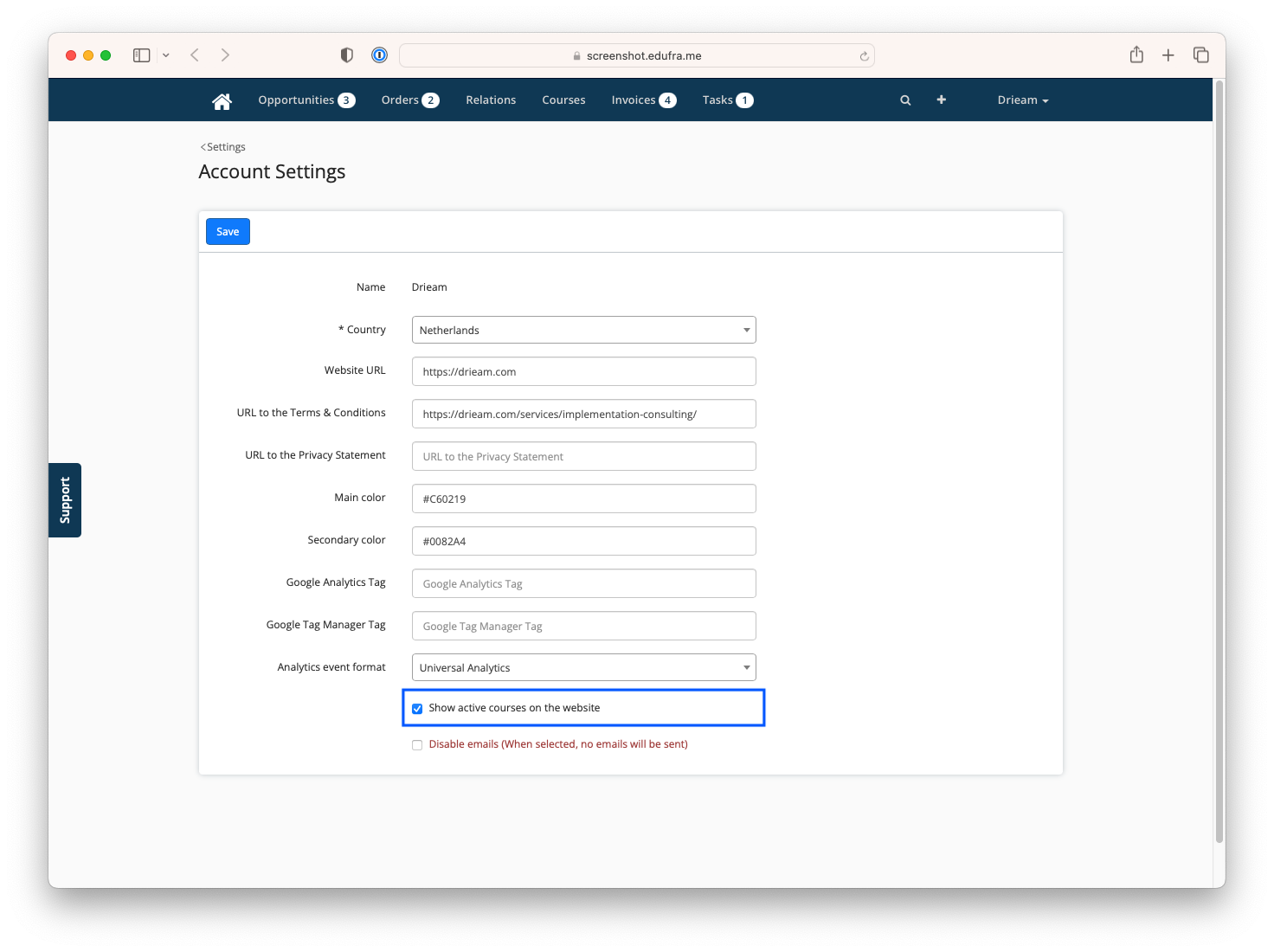The image size is (1274, 952).
Task: Go back with Safari's back arrow
Action: [195, 55]
